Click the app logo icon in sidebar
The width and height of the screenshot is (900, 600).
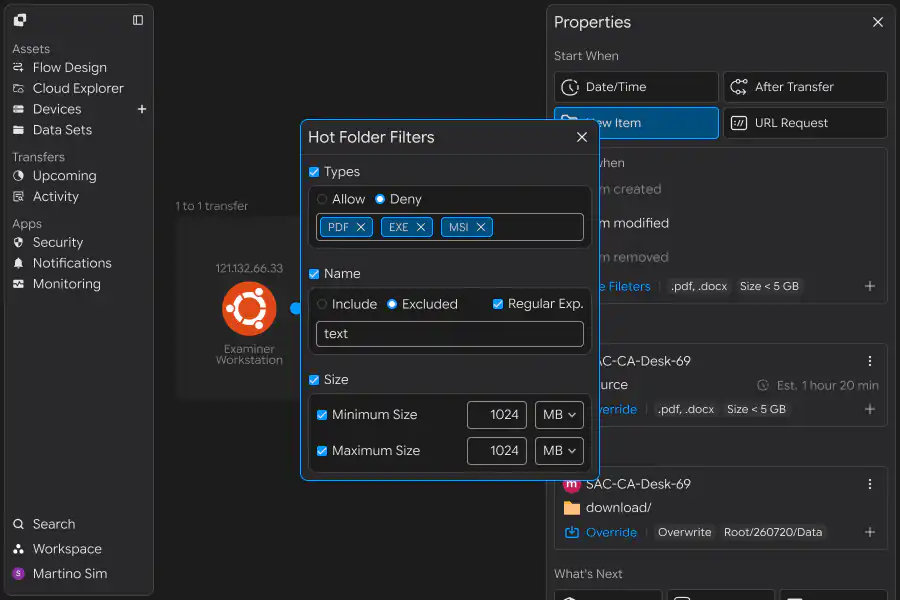pos(20,20)
